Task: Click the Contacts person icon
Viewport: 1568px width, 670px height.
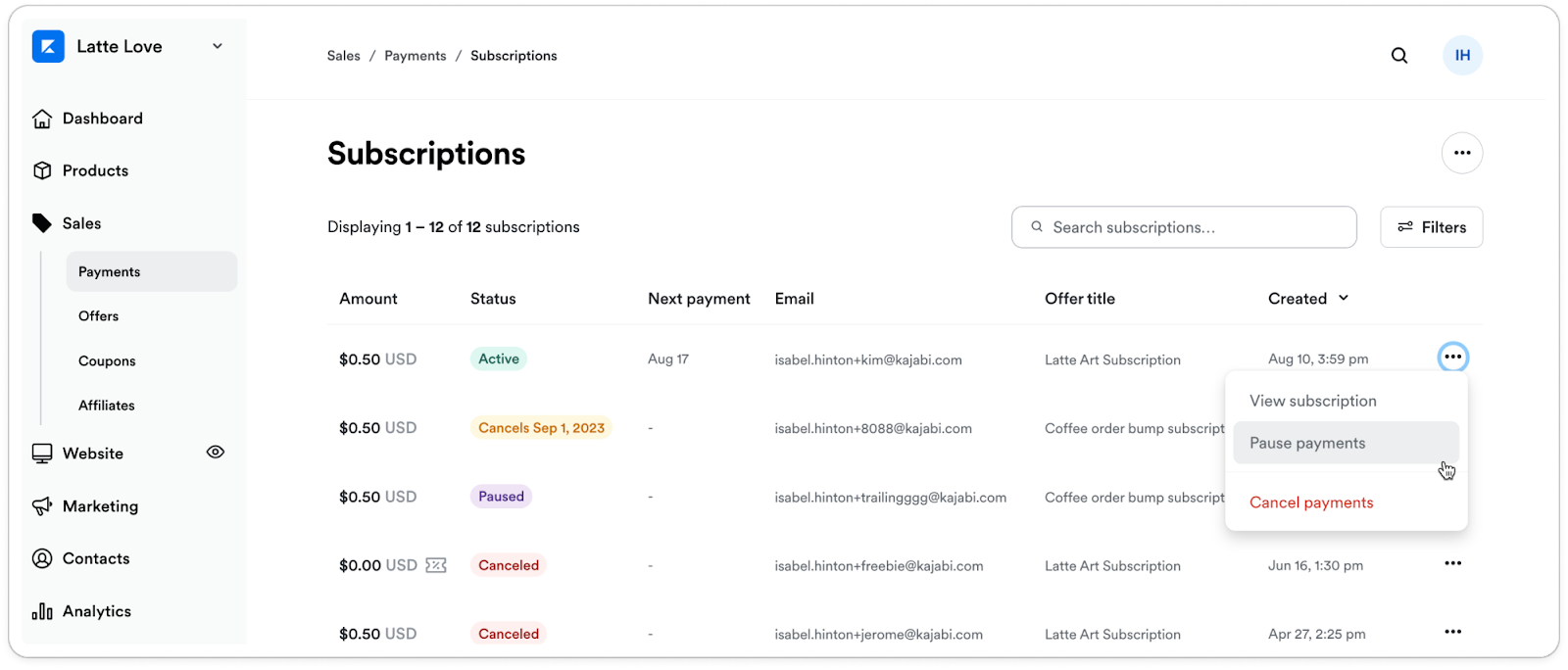Action: (42, 558)
